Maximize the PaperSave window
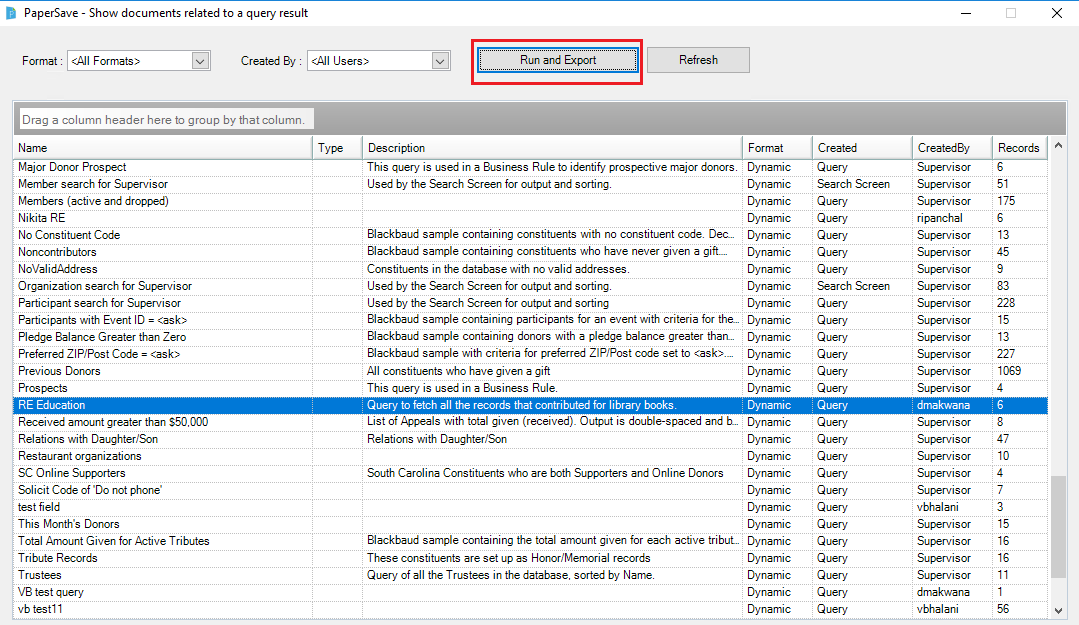The width and height of the screenshot is (1079, 625). click(x=1010, y=13)
